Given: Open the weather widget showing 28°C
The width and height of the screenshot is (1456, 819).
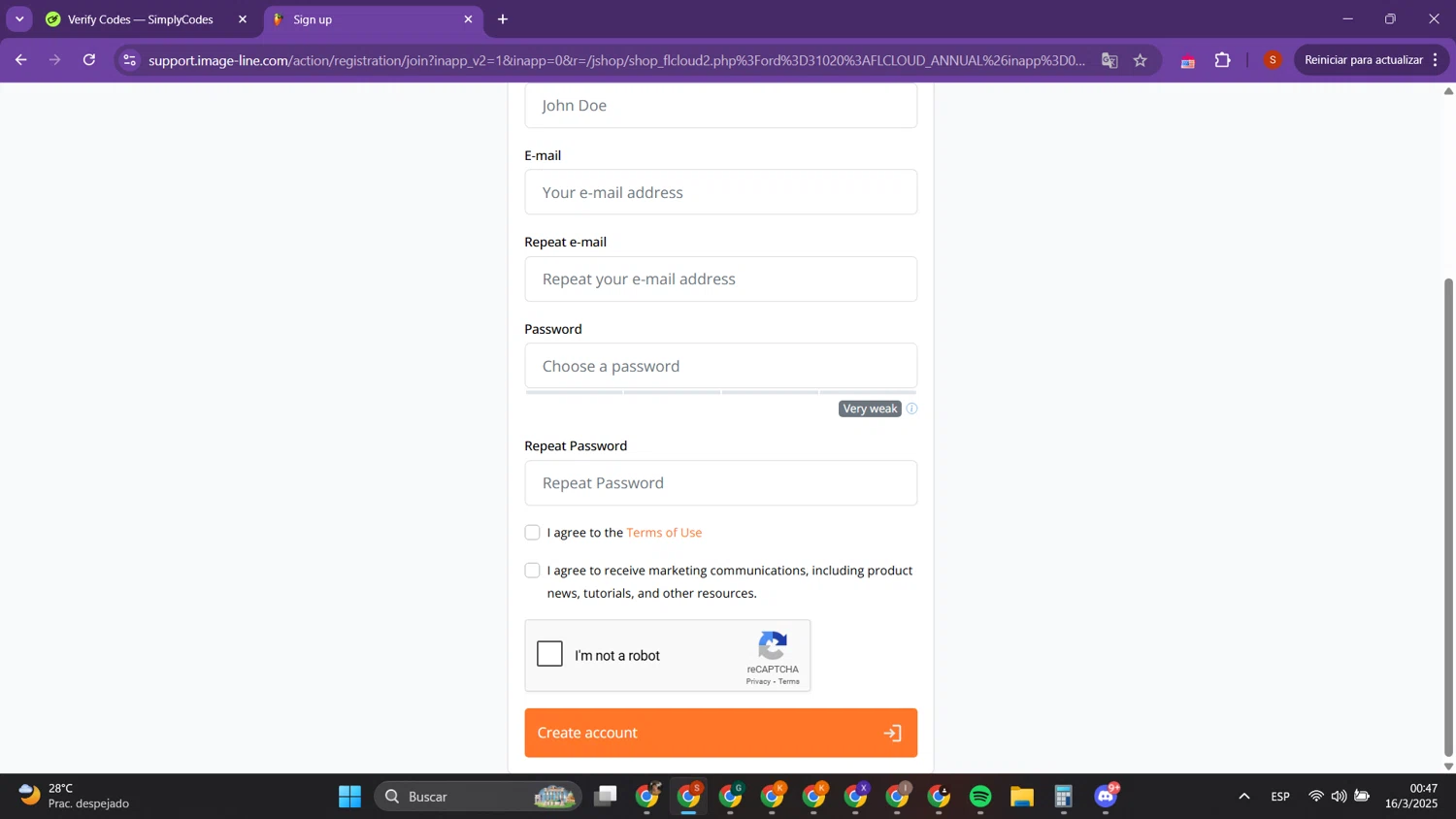Looking at the screenshot, I should (x=73, y=796).
